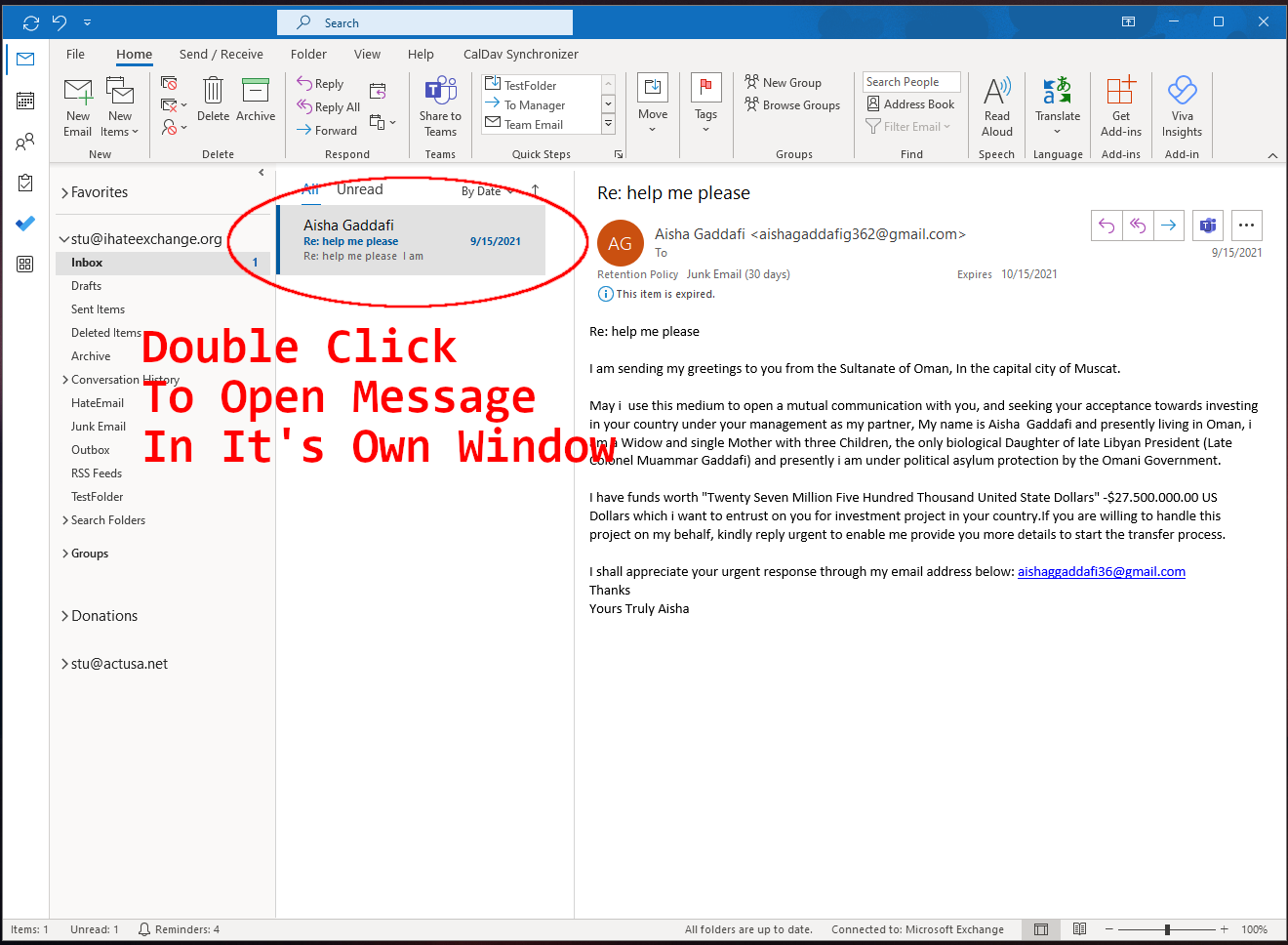
Task: Switch to the View ribbon tab
Action: pyautogui.click(x=367, y=54)
